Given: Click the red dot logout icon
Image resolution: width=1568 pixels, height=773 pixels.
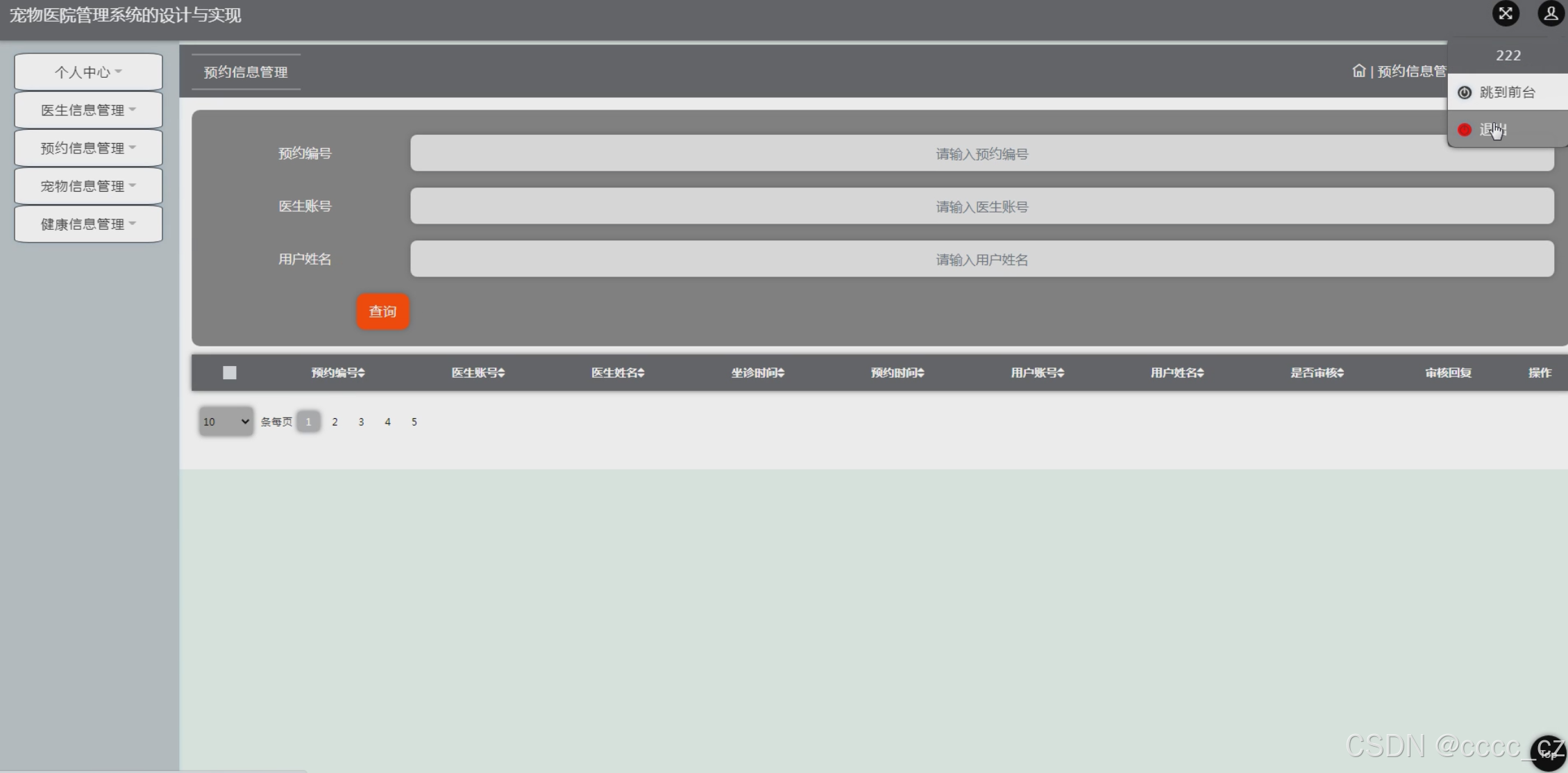Looking at the screenshot, I should (1465, 130).
